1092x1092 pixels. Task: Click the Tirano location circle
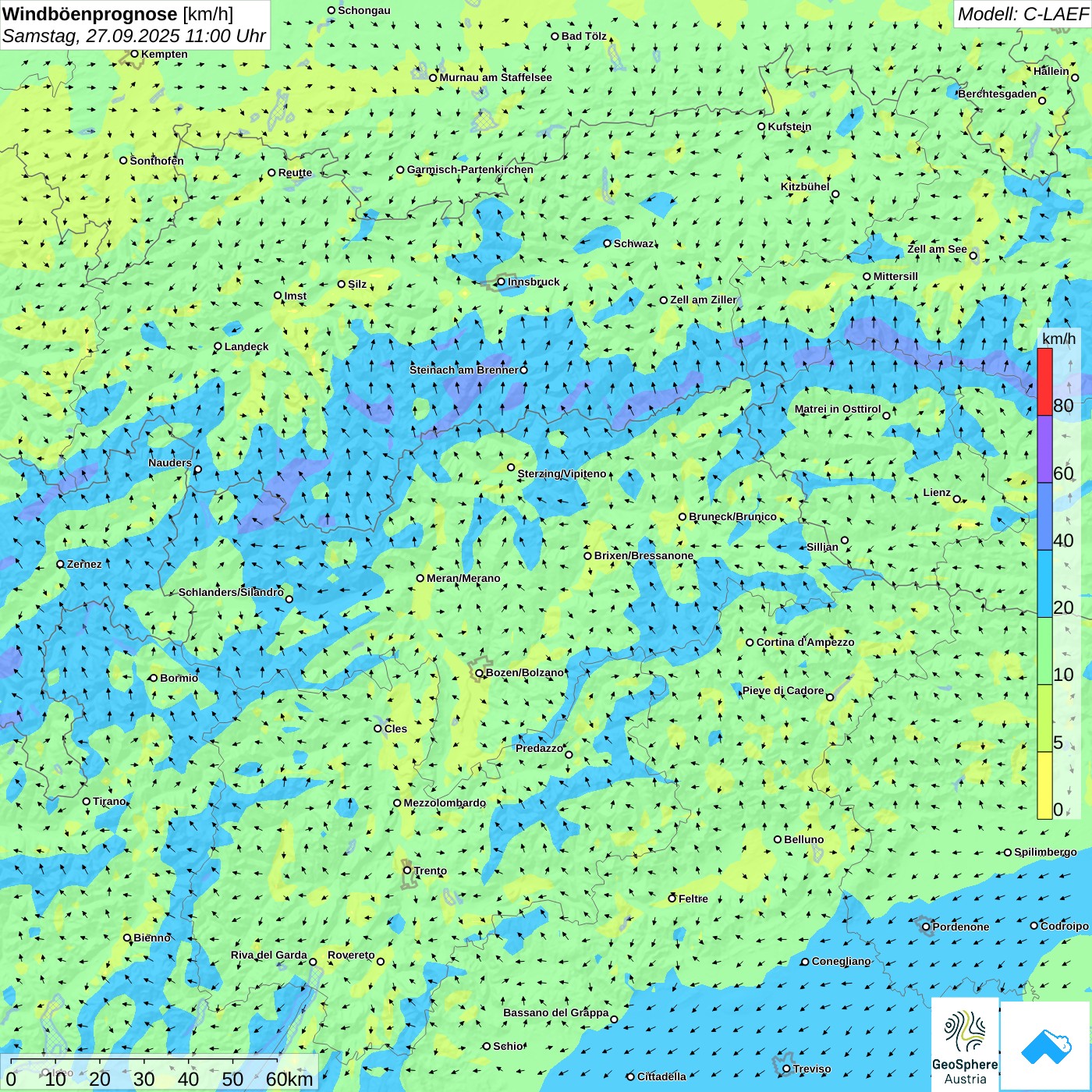[87, 801]
